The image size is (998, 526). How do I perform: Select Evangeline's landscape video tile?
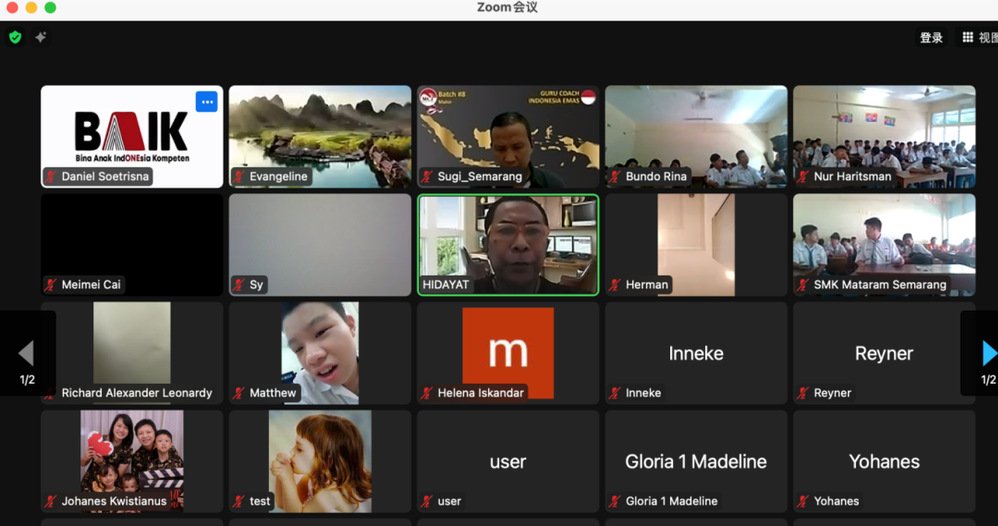pos(320,136)
